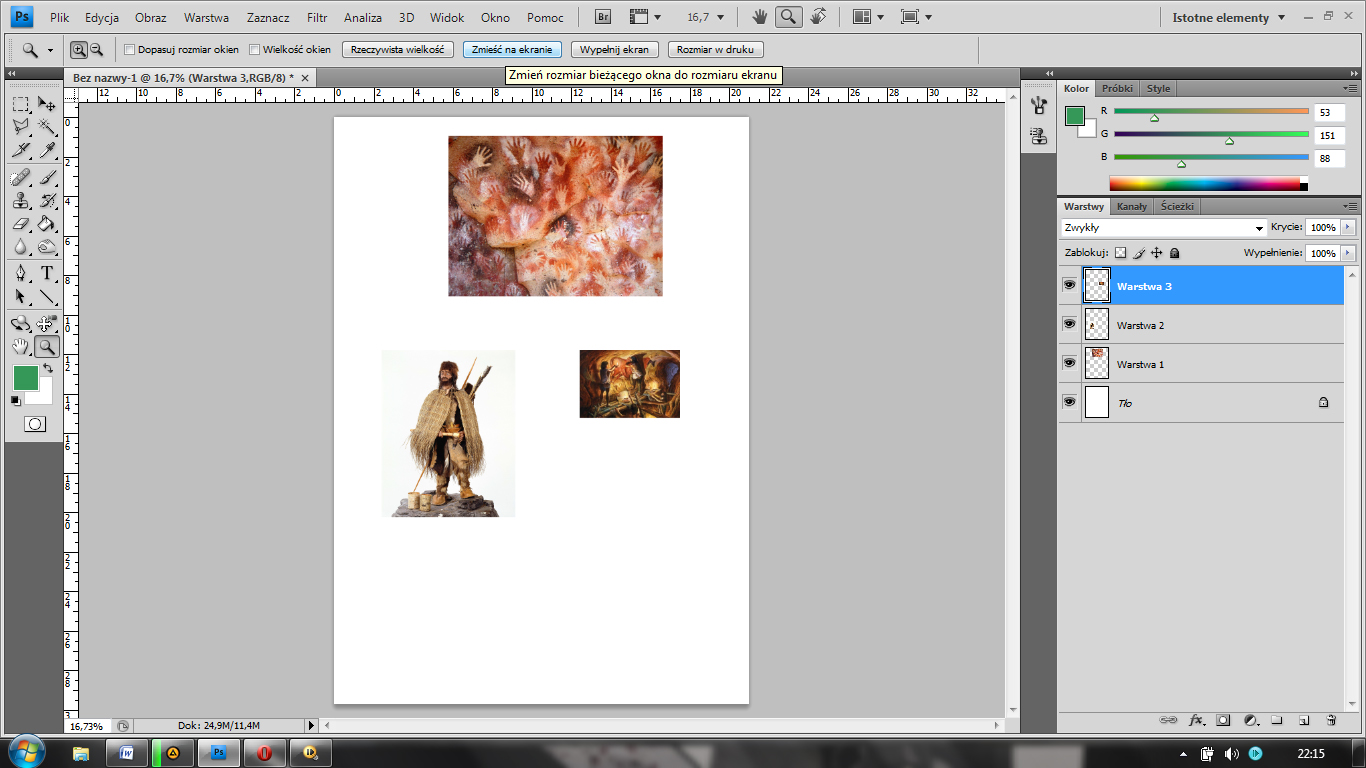The width and height of the screenshot is (1366, 768).
Task: Select the Slice tool
Action: pyautogui.click(x=21, y=150)
